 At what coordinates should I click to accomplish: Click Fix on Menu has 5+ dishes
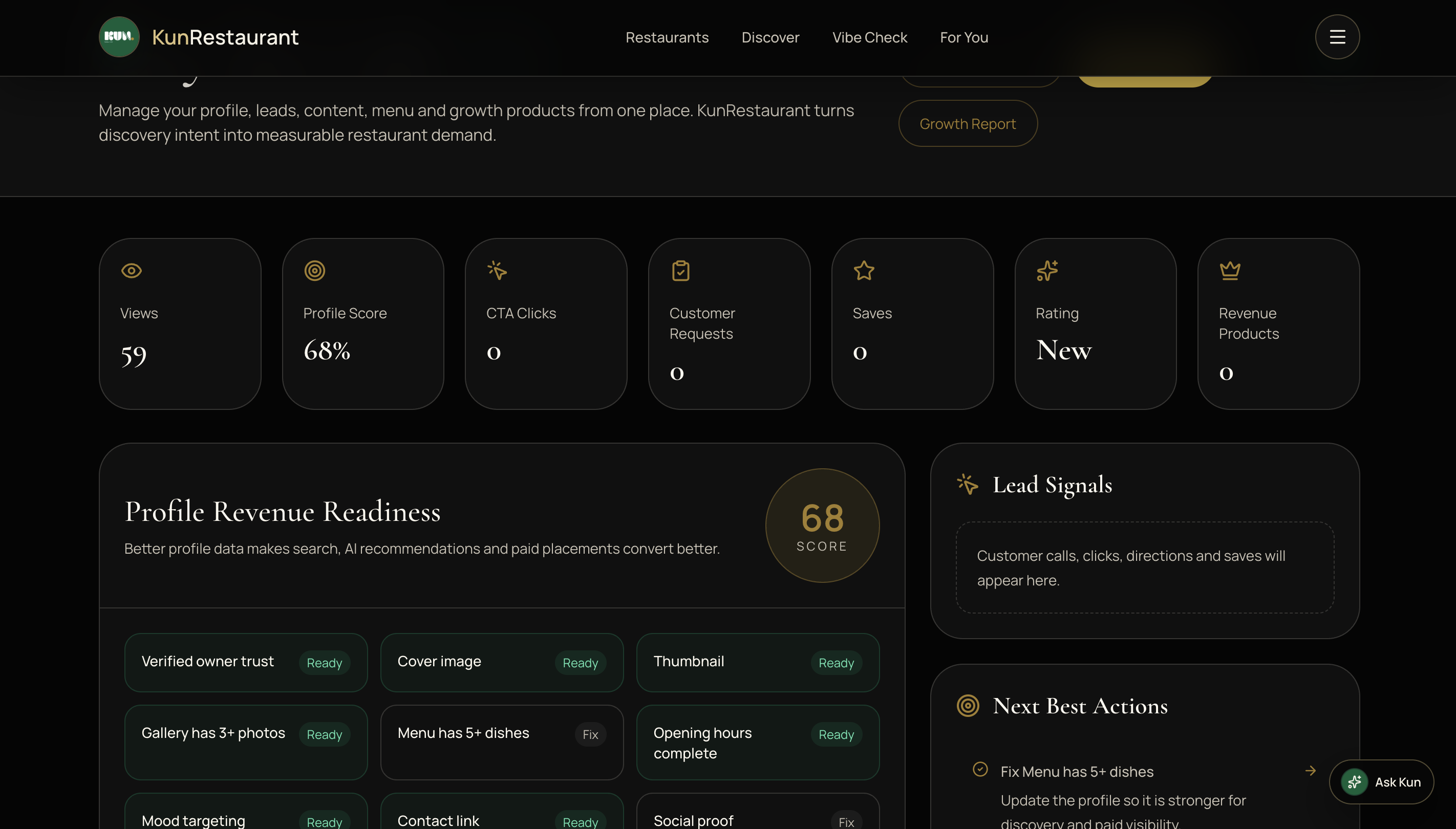pyautogui.click(x=590, y=734)
